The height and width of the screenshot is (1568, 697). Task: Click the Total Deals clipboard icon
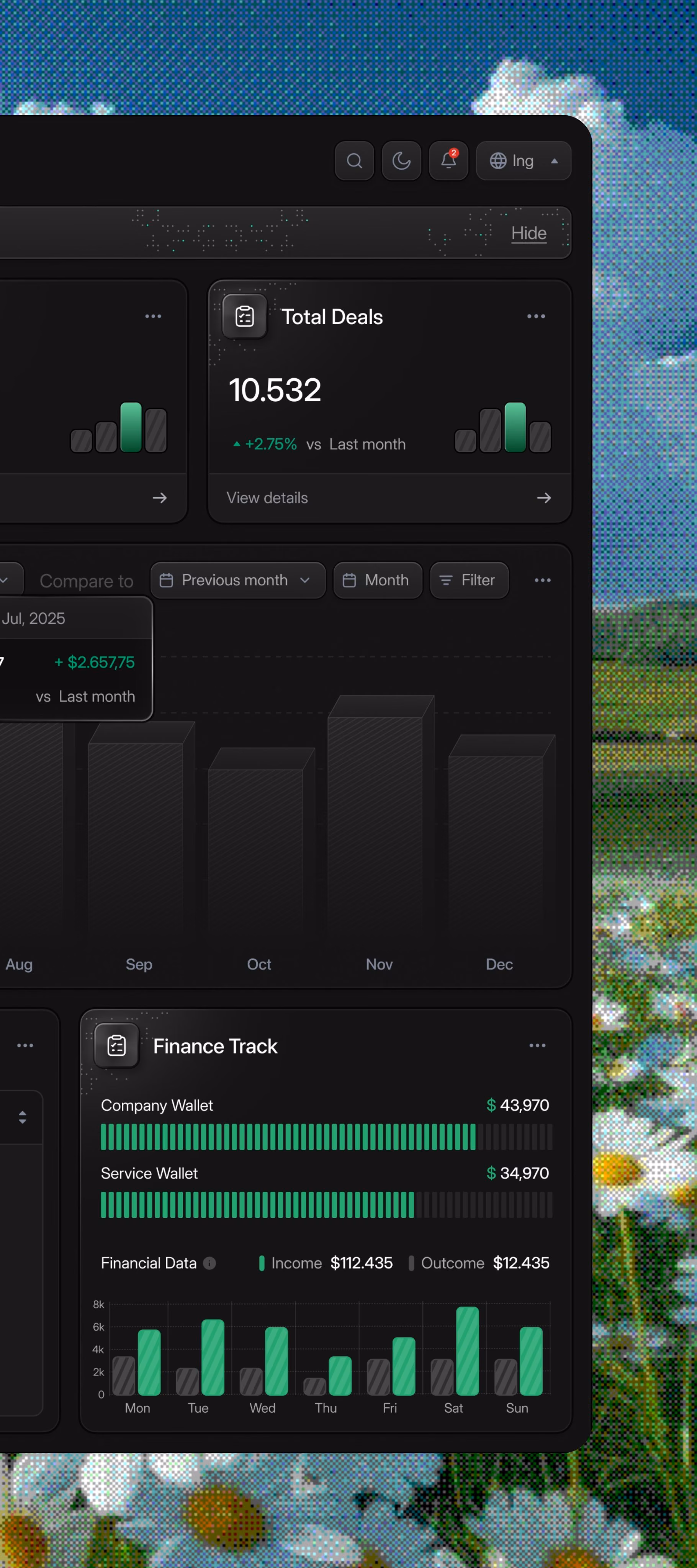(245, 317)
